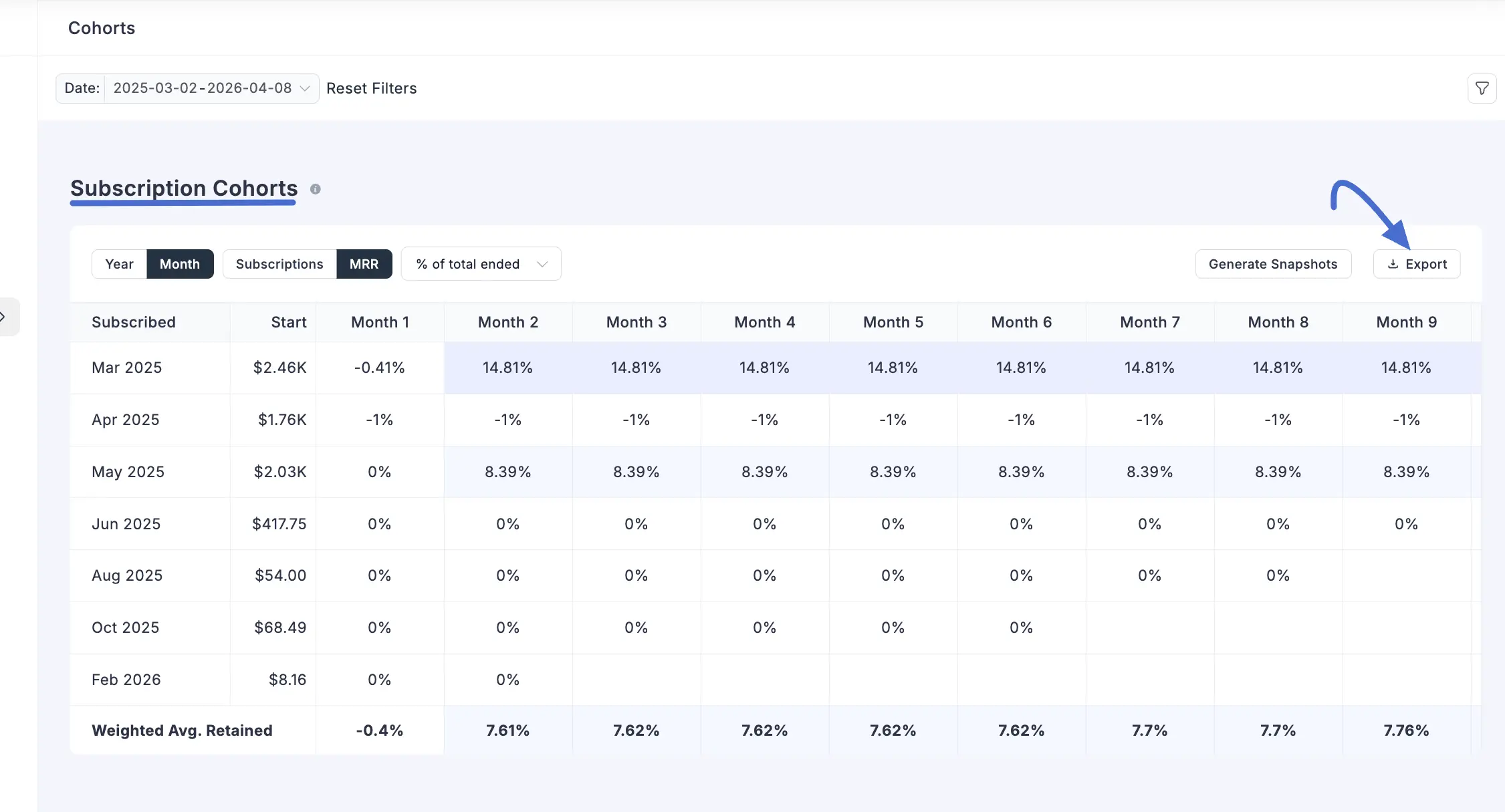Click the Cohorts page title
Image resolution: width=1505 pixels, height=812 pixels.
tap(102, 28)
